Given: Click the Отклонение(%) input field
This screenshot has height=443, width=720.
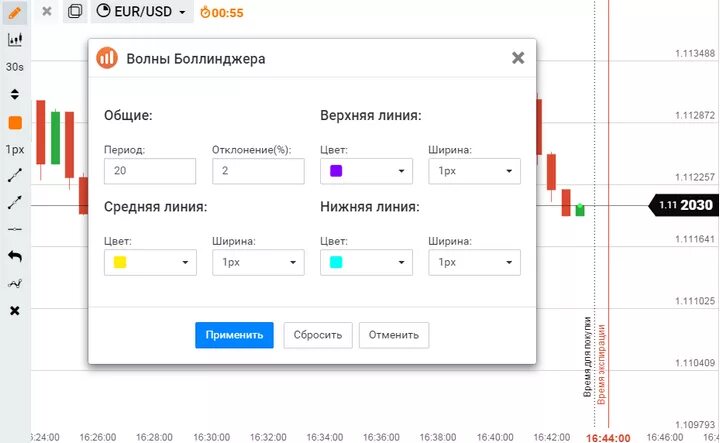Looking at the screenshot, I should [258, 171].
